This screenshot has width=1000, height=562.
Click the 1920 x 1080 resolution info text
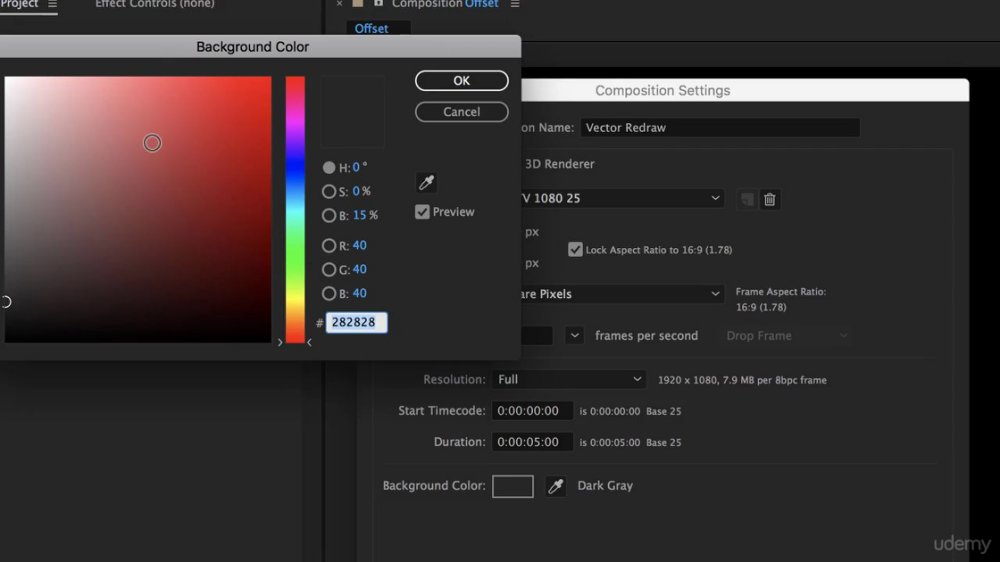coord(742,380)
